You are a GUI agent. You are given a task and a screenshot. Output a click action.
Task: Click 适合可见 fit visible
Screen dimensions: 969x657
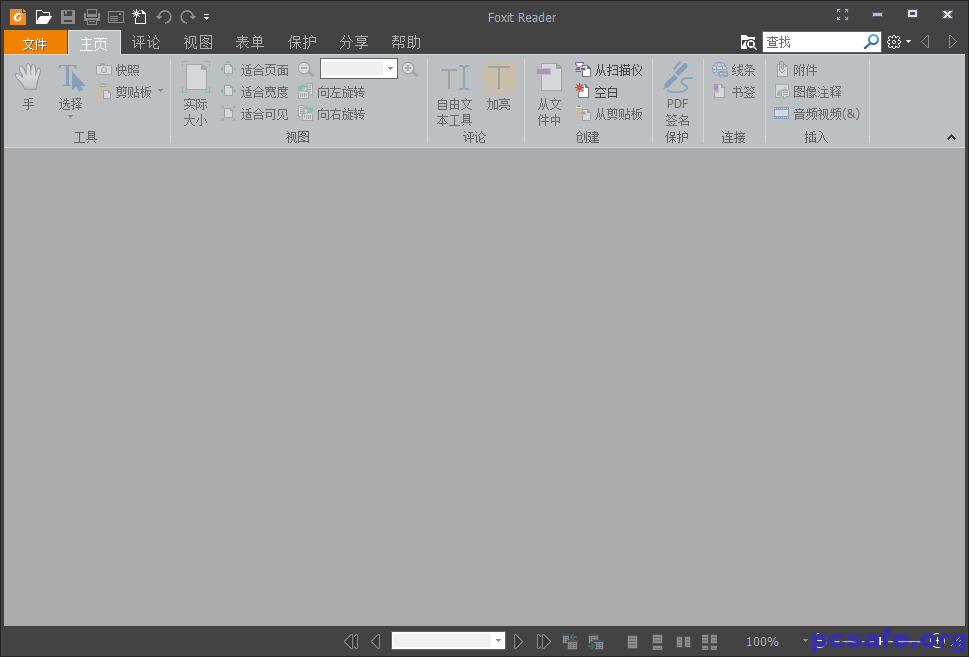tap(255, 114)
